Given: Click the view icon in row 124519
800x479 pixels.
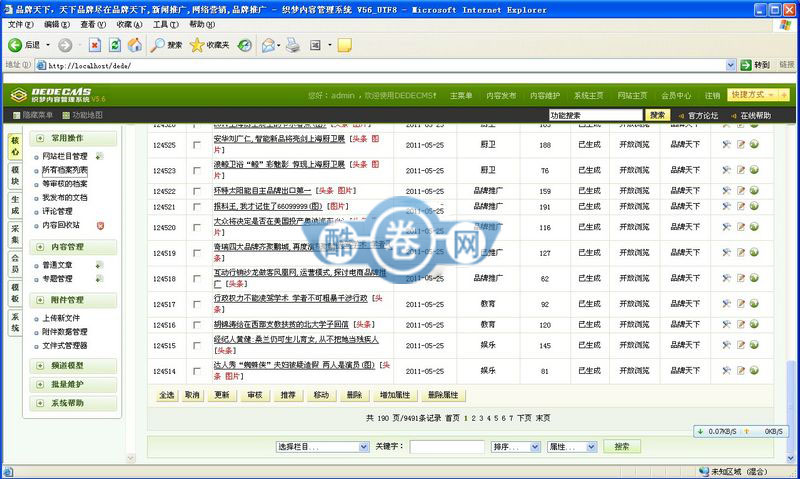Looking at the screenshot, I should click(x=727, y=253).
